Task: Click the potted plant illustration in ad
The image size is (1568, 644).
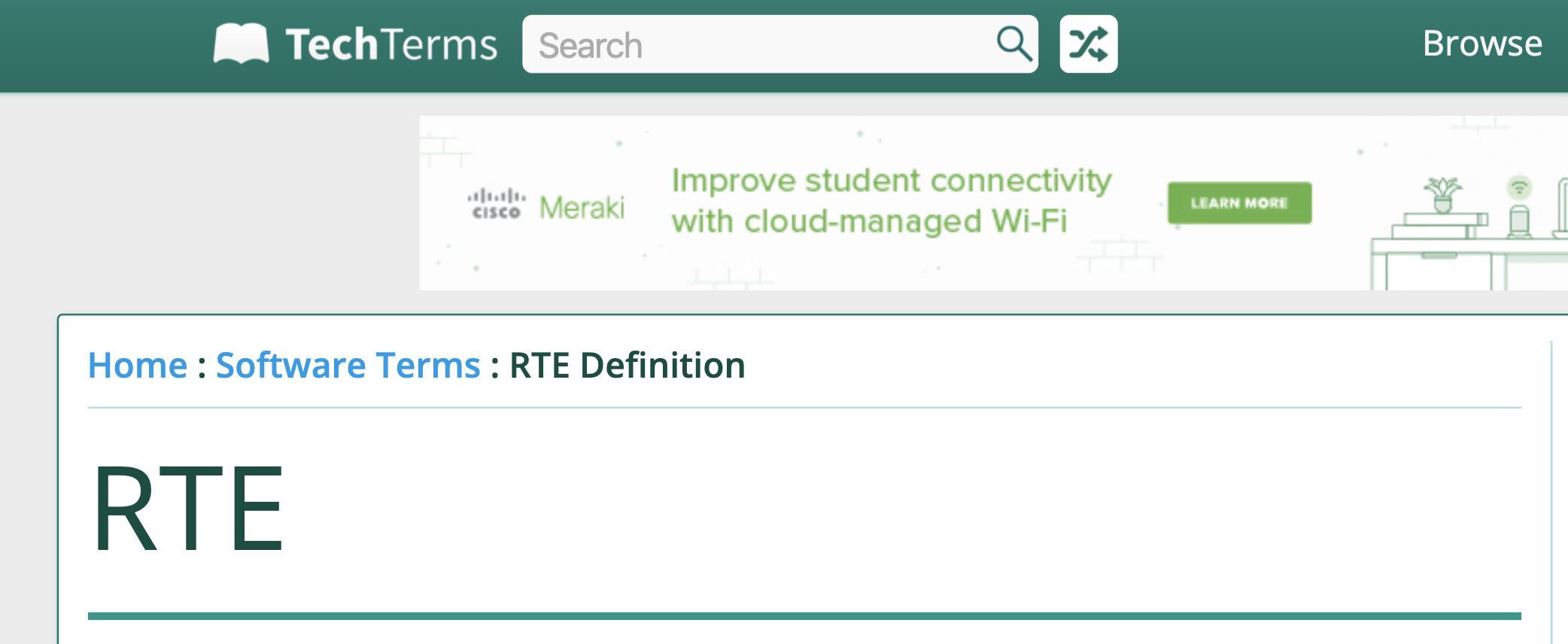Action: (x=1442, y=195)
